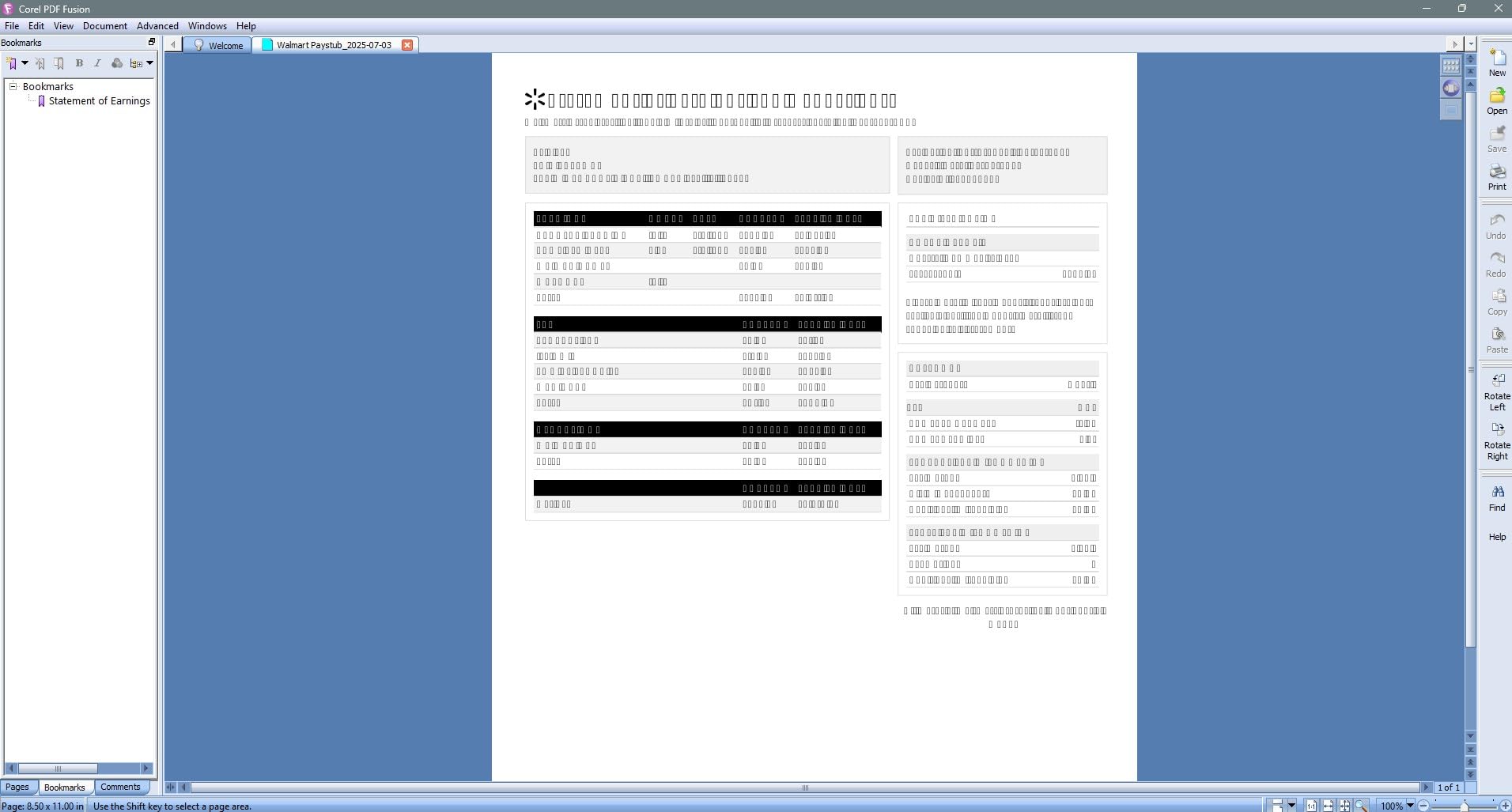
Task: Undock the Bookmarks panel
Action: coord(152,43)
